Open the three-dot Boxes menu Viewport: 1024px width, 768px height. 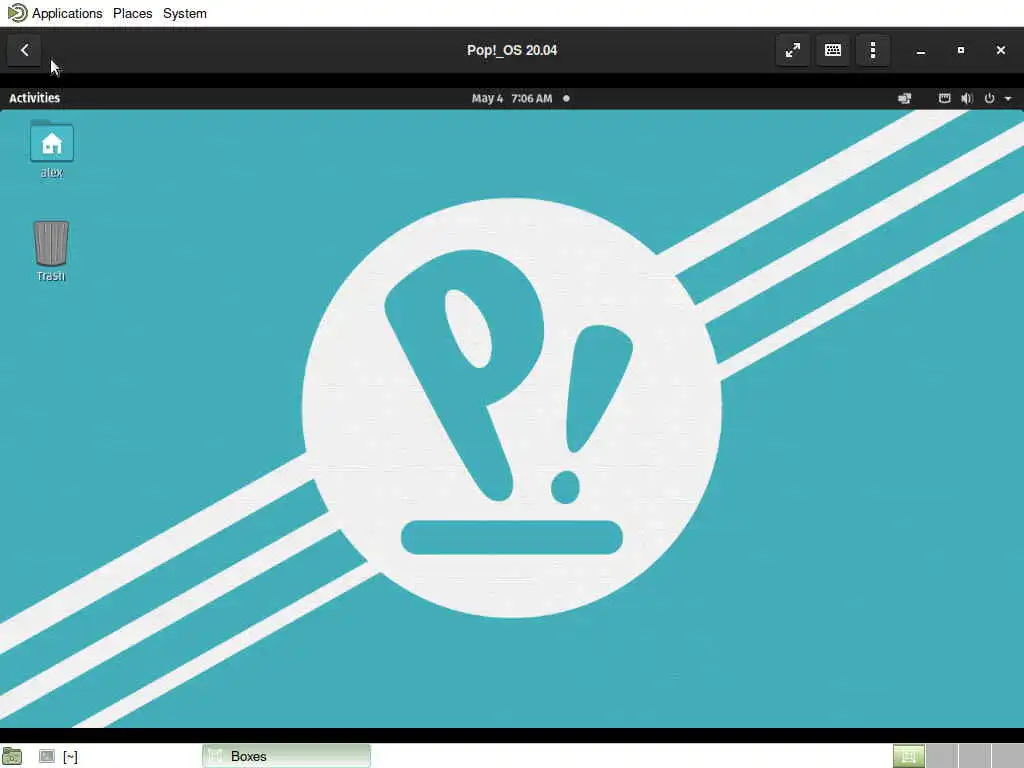pos(873,50)
